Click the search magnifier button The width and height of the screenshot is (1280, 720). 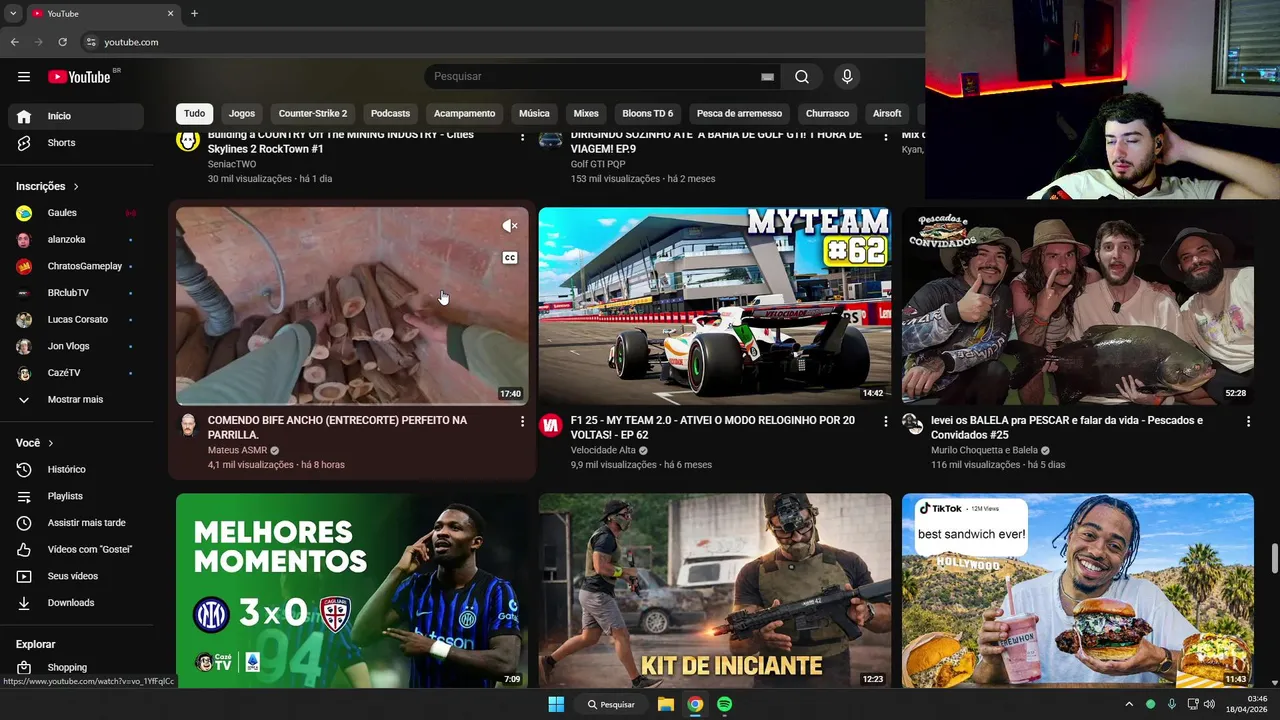click(x=802, y=77)
